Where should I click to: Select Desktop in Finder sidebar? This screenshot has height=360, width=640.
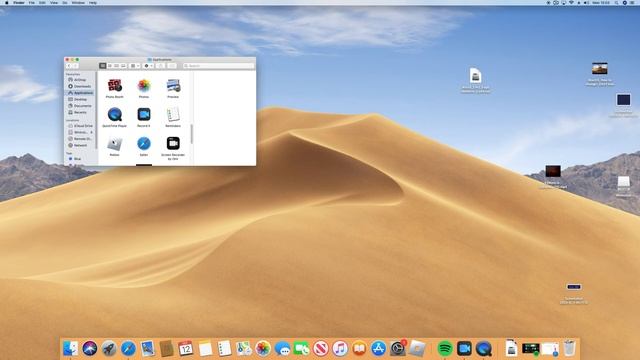click(80, 100)
